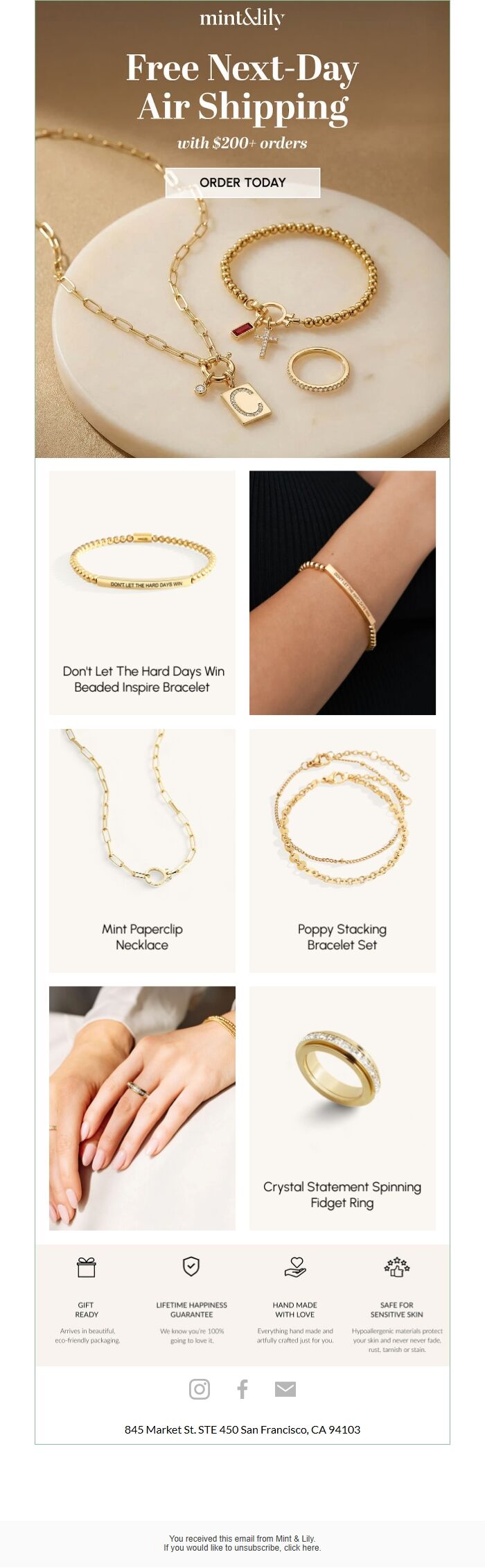Click the mint&lily logo
Screen dimensions: 485x1568
click(242, 19)
